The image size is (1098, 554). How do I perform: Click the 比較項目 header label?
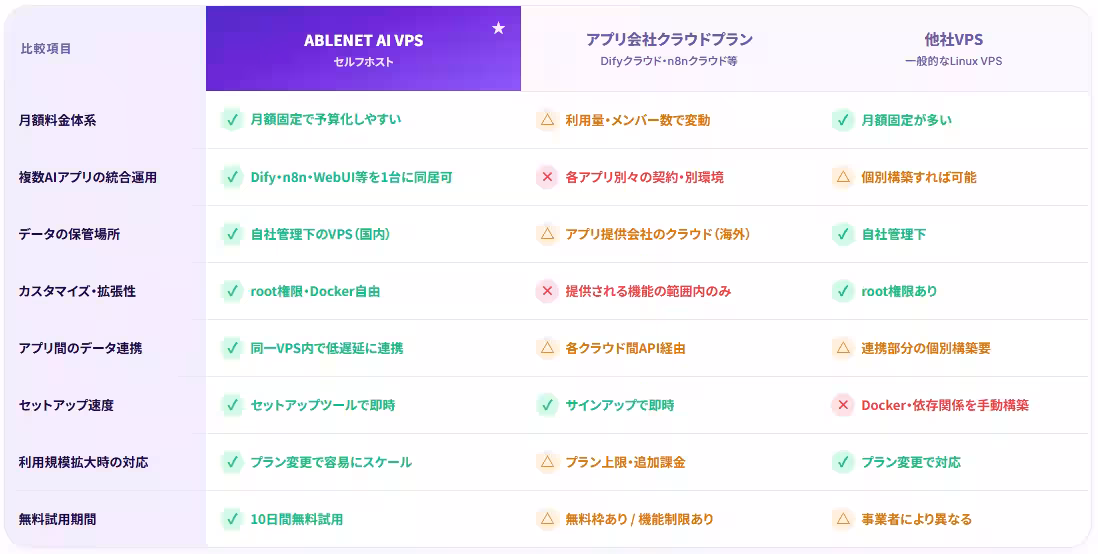(46, 48)
